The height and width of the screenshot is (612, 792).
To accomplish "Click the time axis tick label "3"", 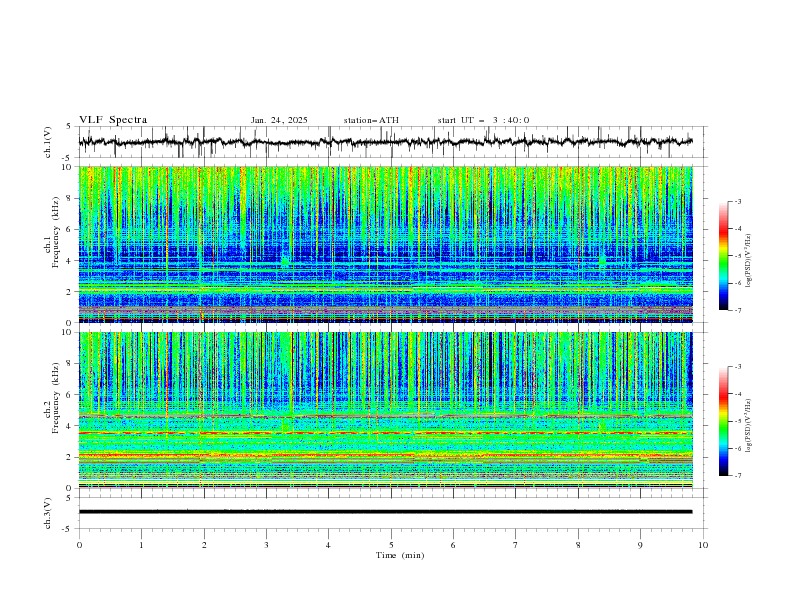I will (266, 545).
